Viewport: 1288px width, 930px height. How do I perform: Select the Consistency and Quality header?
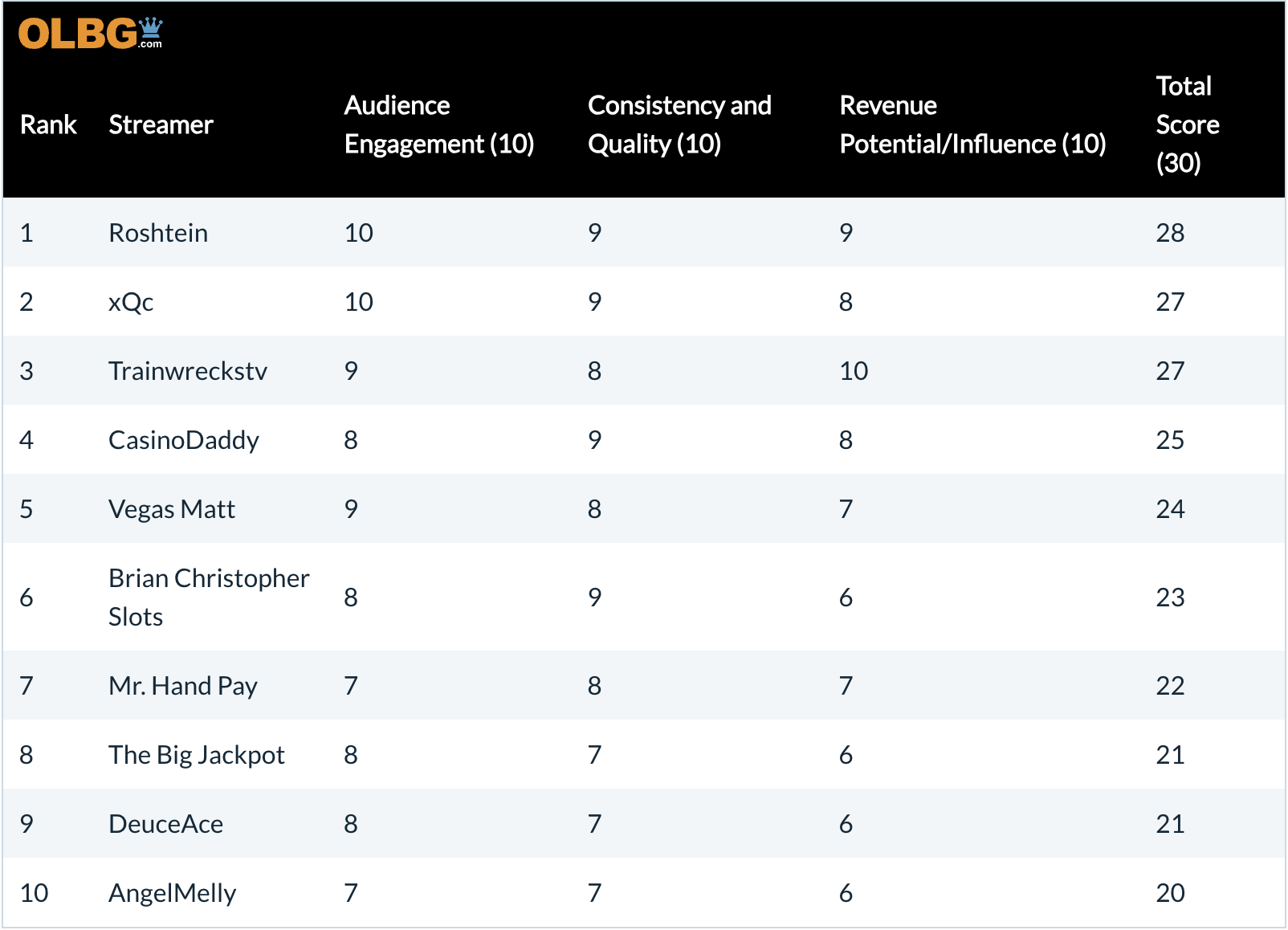coord(679,124)
